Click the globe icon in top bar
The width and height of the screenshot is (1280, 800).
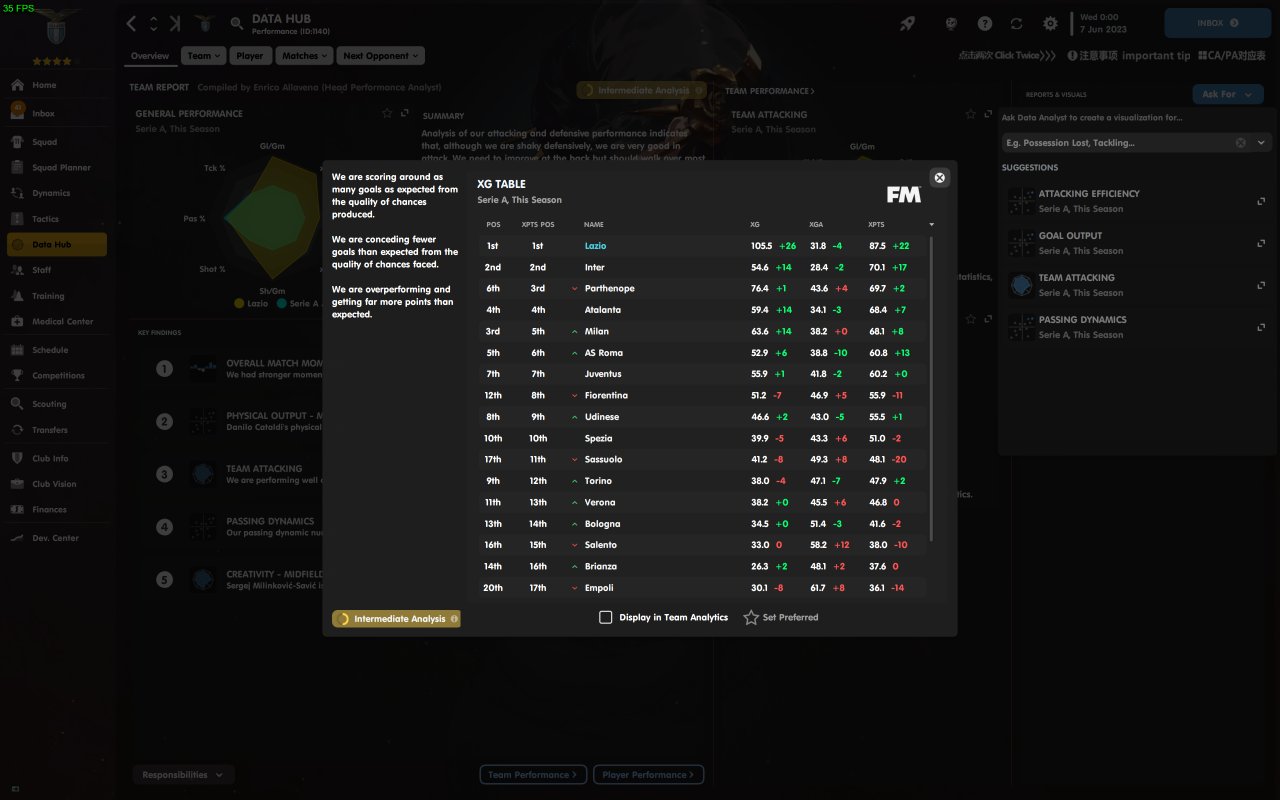click(x=952, y=23)
